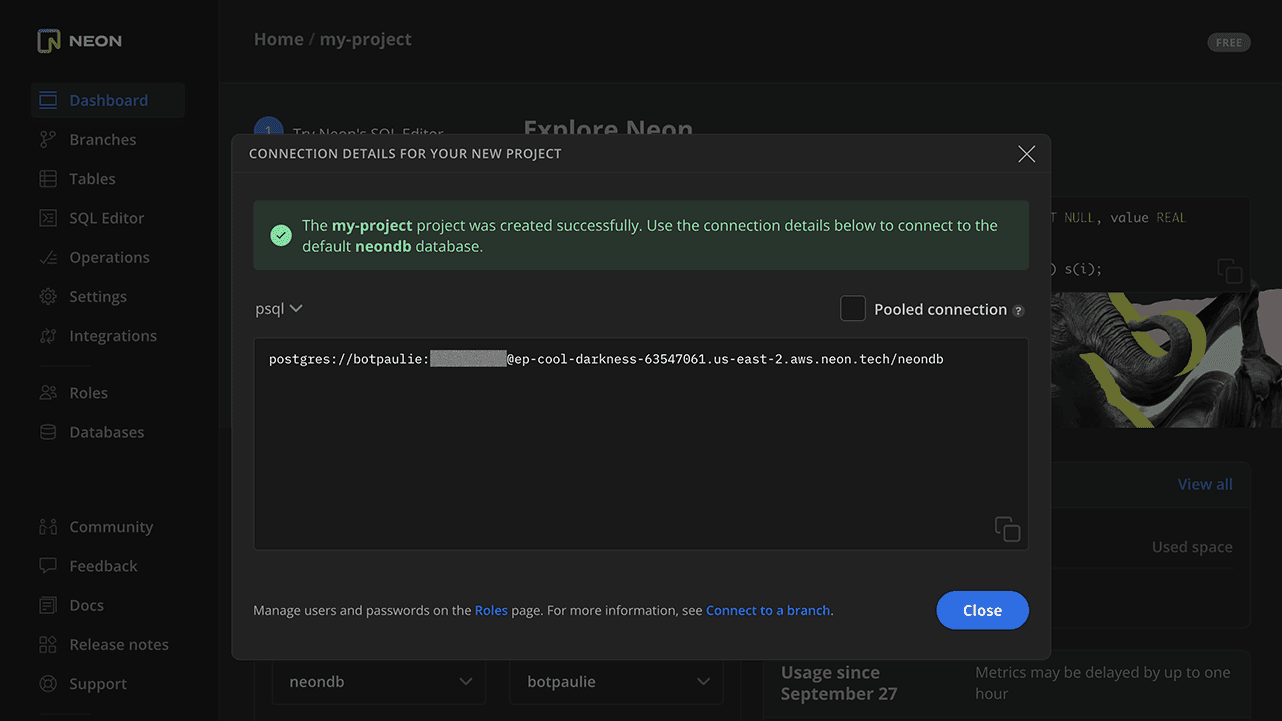Click the Roles label in sidebar

pyautogui.click(x=88, y=393)
